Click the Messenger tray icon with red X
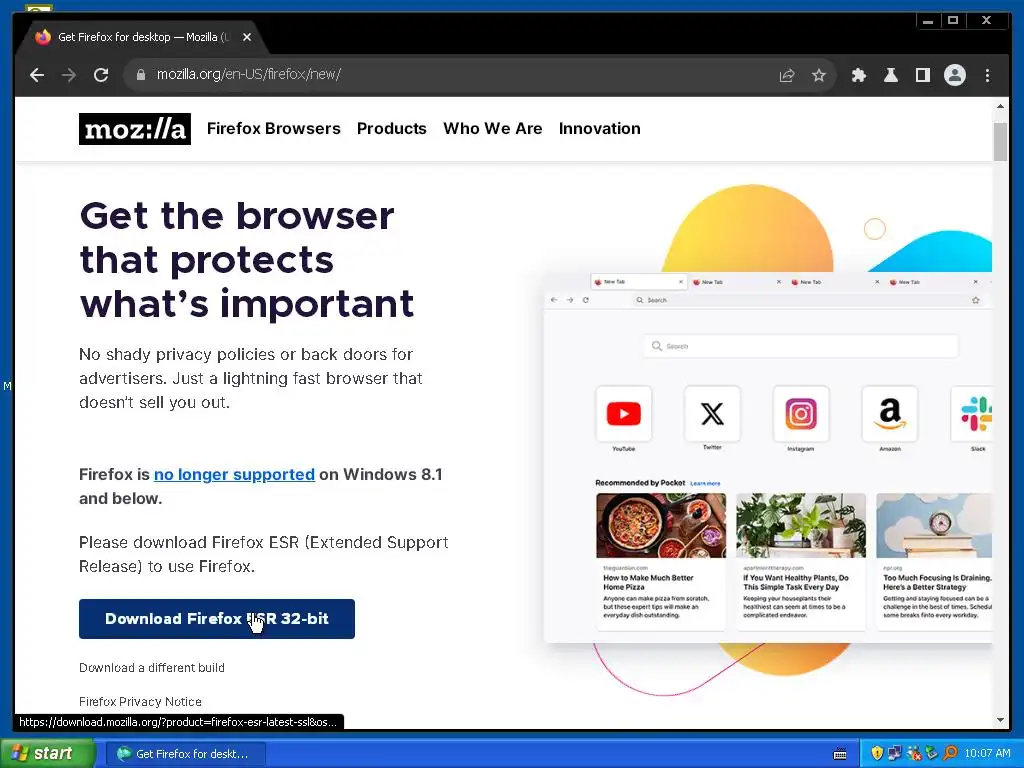Screen dimensions: 1024x768 [914, 753]
